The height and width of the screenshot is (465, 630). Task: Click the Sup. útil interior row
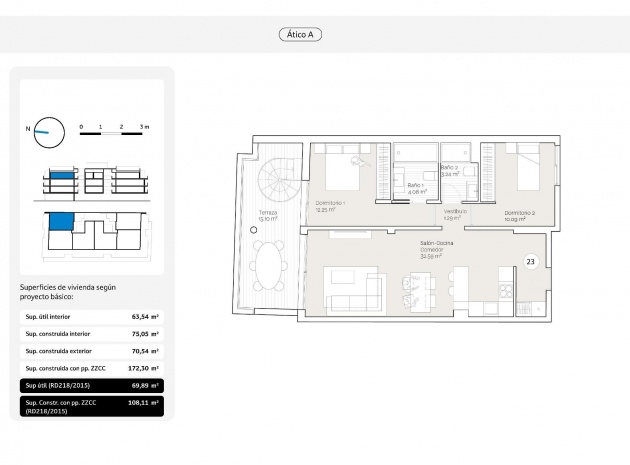pos(91,316)
